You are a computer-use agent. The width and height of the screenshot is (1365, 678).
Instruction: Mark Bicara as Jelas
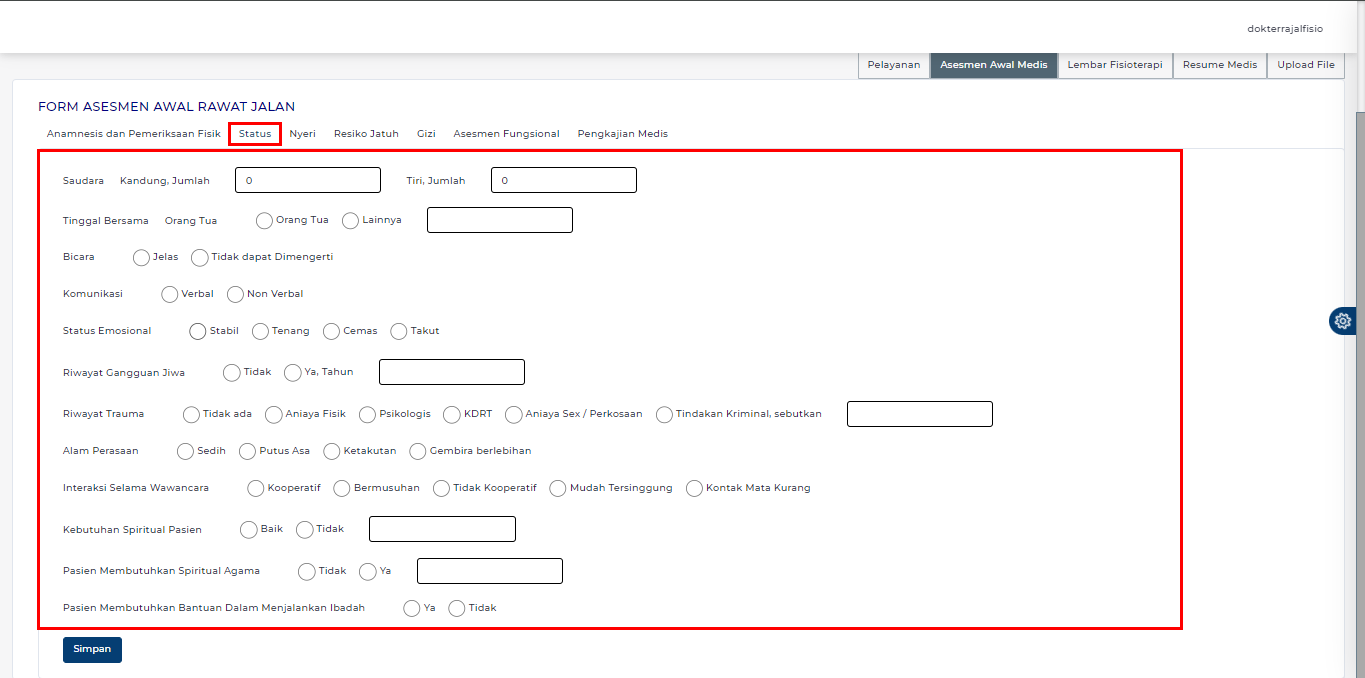tap(142, 257)
